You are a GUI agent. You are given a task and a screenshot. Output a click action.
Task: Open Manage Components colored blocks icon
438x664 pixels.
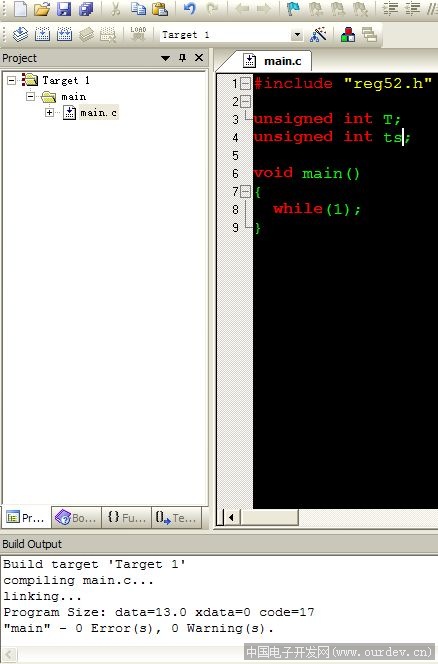point(347,35)
